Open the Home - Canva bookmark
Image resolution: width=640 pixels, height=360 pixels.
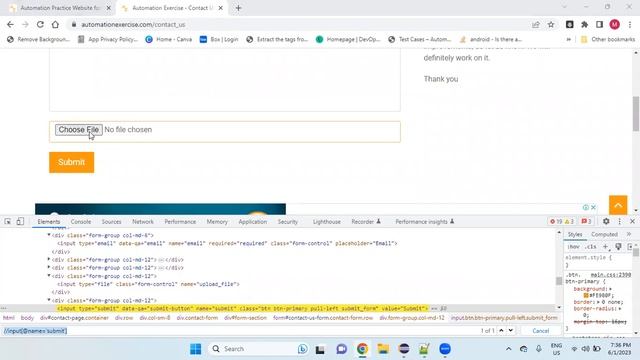click(169, 39)
